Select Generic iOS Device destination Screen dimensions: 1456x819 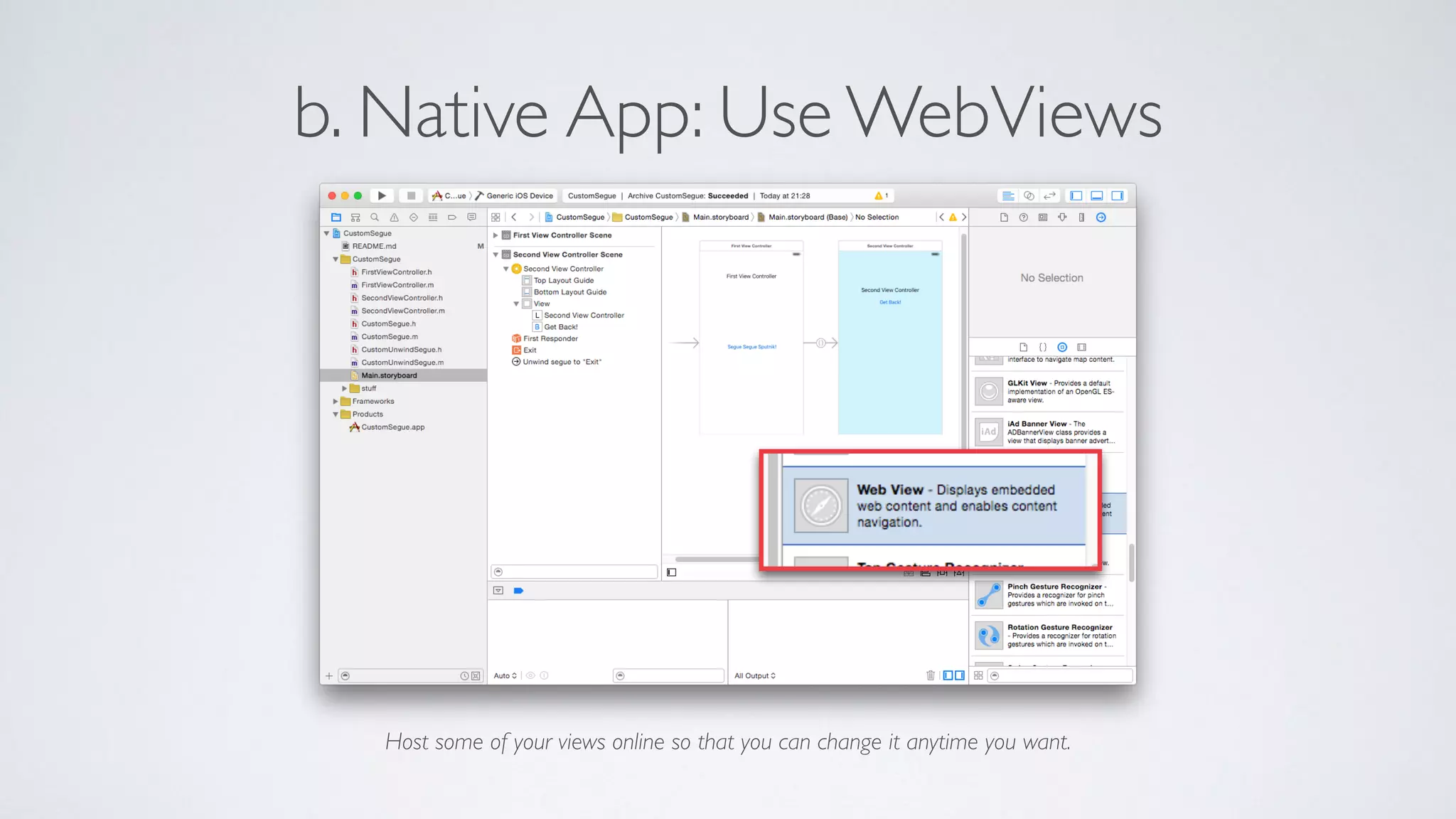[515, 196]
